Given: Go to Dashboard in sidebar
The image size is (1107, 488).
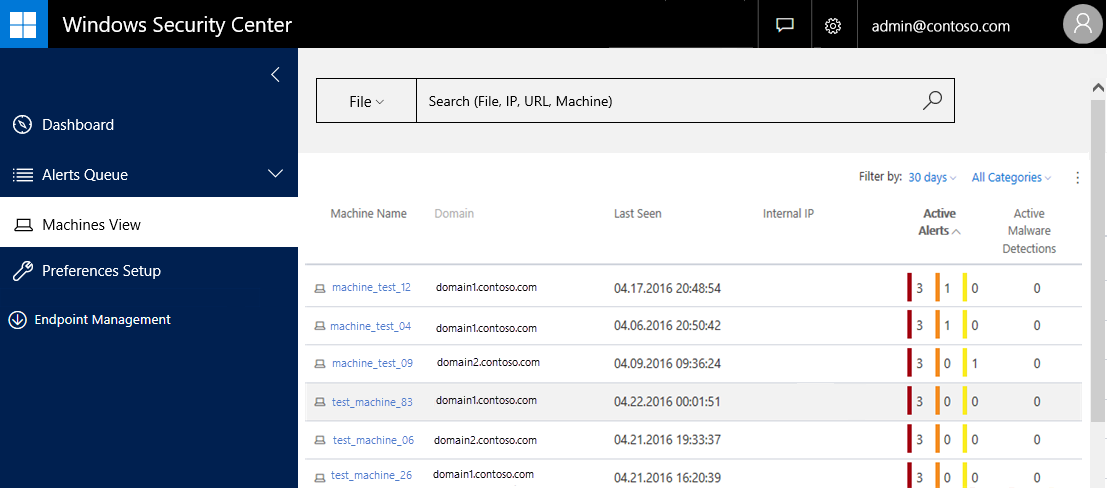Looking at the screenshot, I should click(x=77, y=125).
